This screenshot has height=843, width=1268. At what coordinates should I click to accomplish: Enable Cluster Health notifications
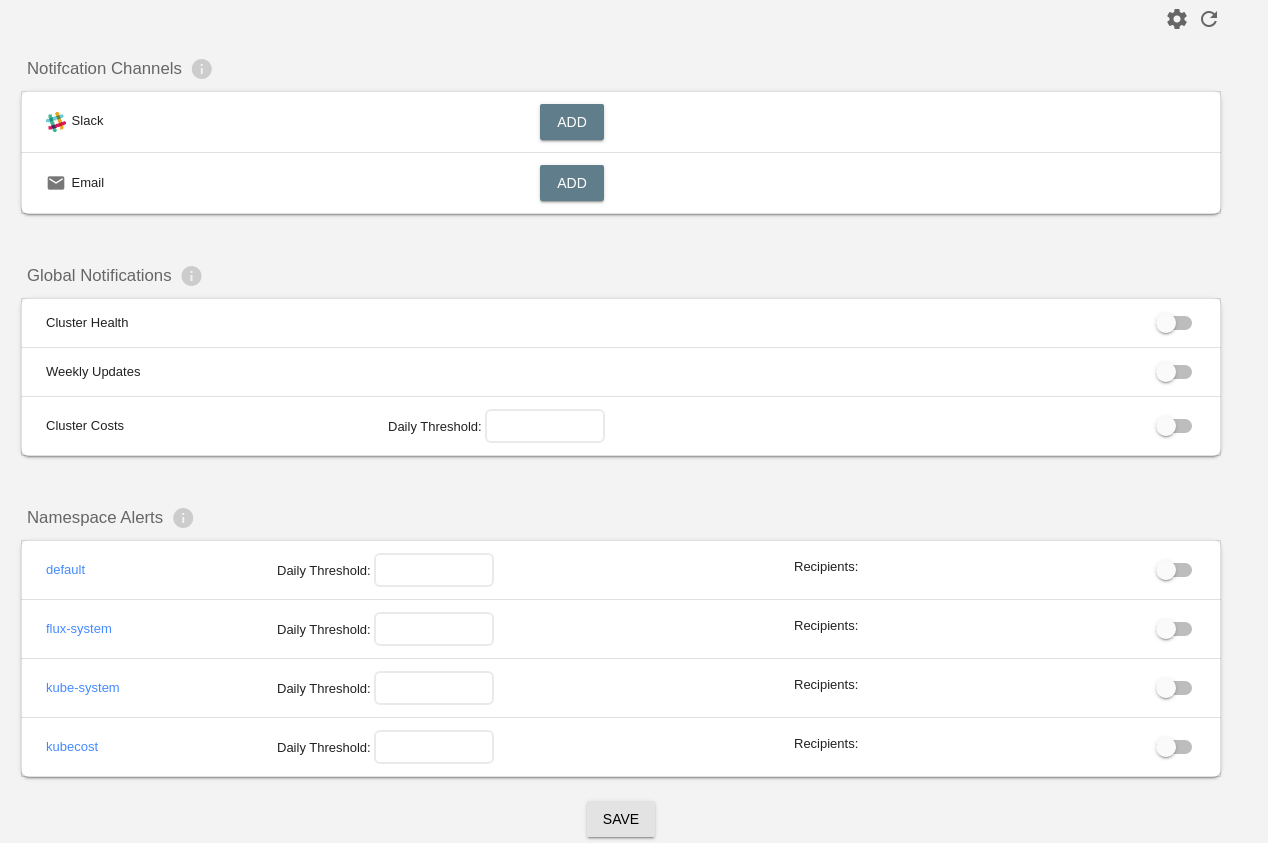(1174, 323)
